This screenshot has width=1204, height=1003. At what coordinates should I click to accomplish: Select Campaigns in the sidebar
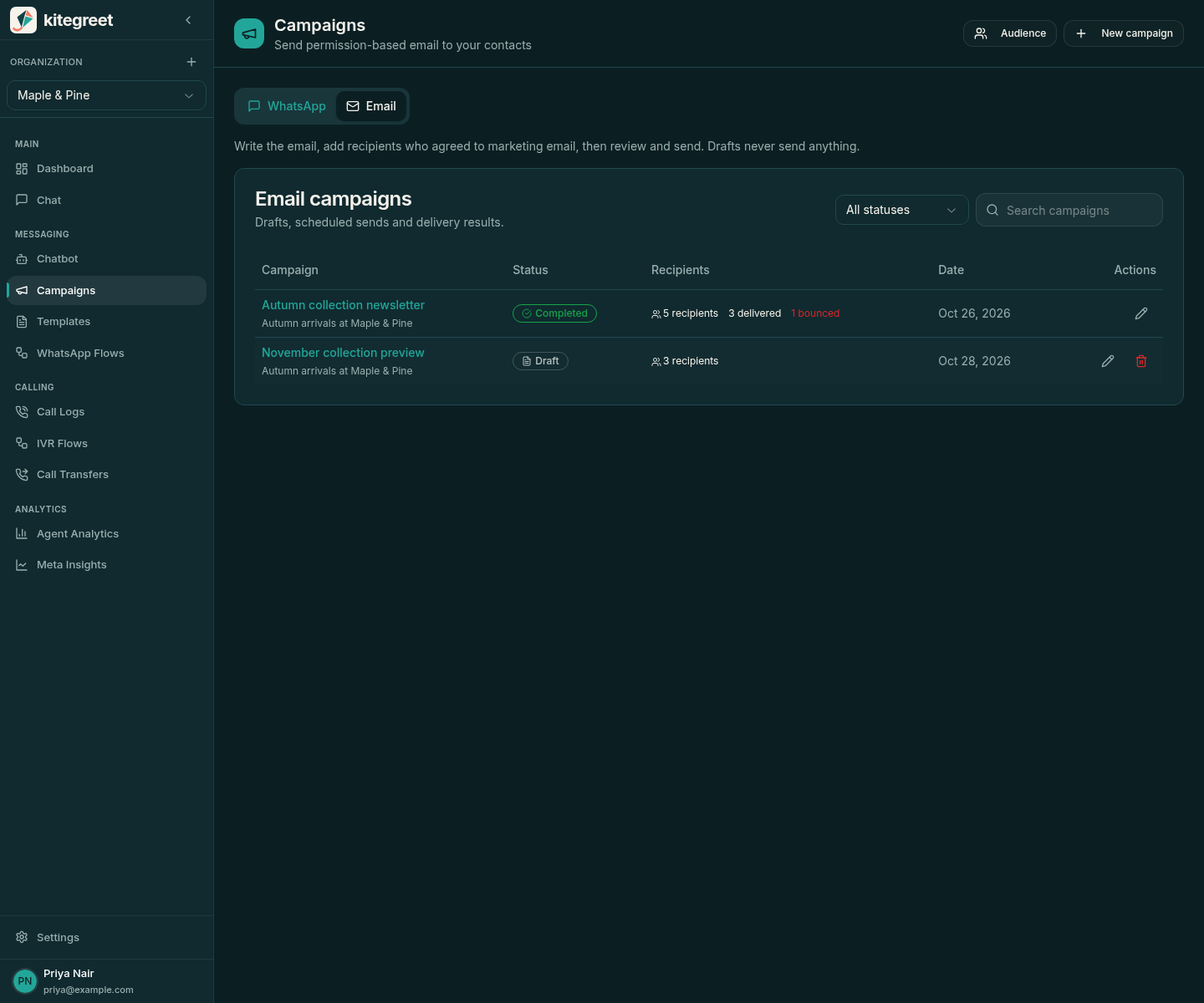tap(106, 291)
